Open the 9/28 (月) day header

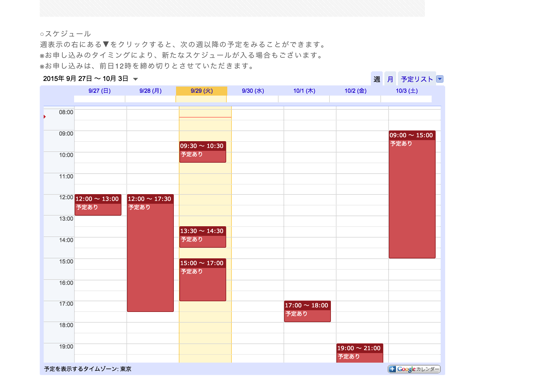click(151, 91)
